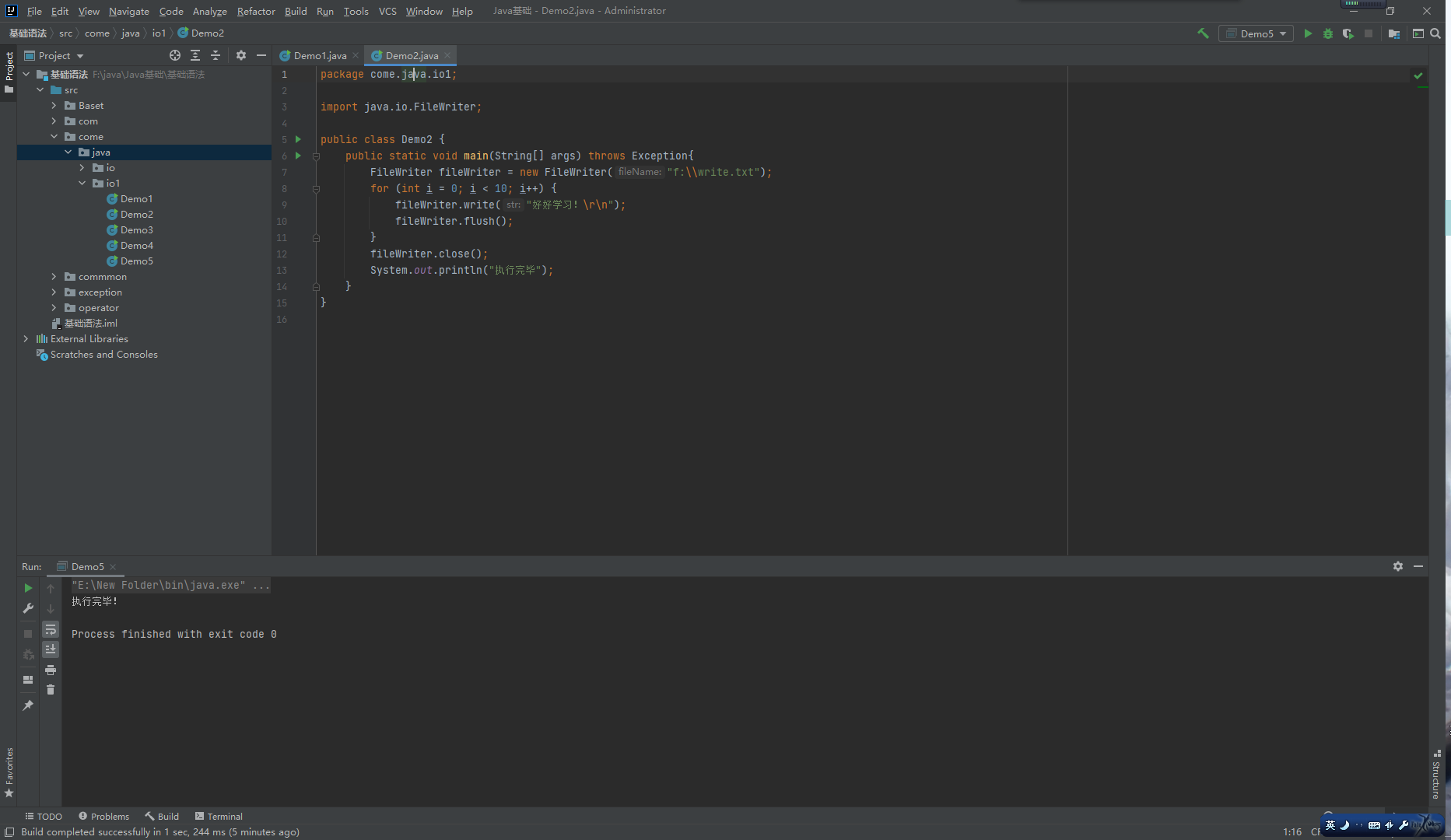Viewport: 1451px width, 840px height.
Task: Toggle tool window bars icon in bottom-left corner
Action: pos(9,832)
